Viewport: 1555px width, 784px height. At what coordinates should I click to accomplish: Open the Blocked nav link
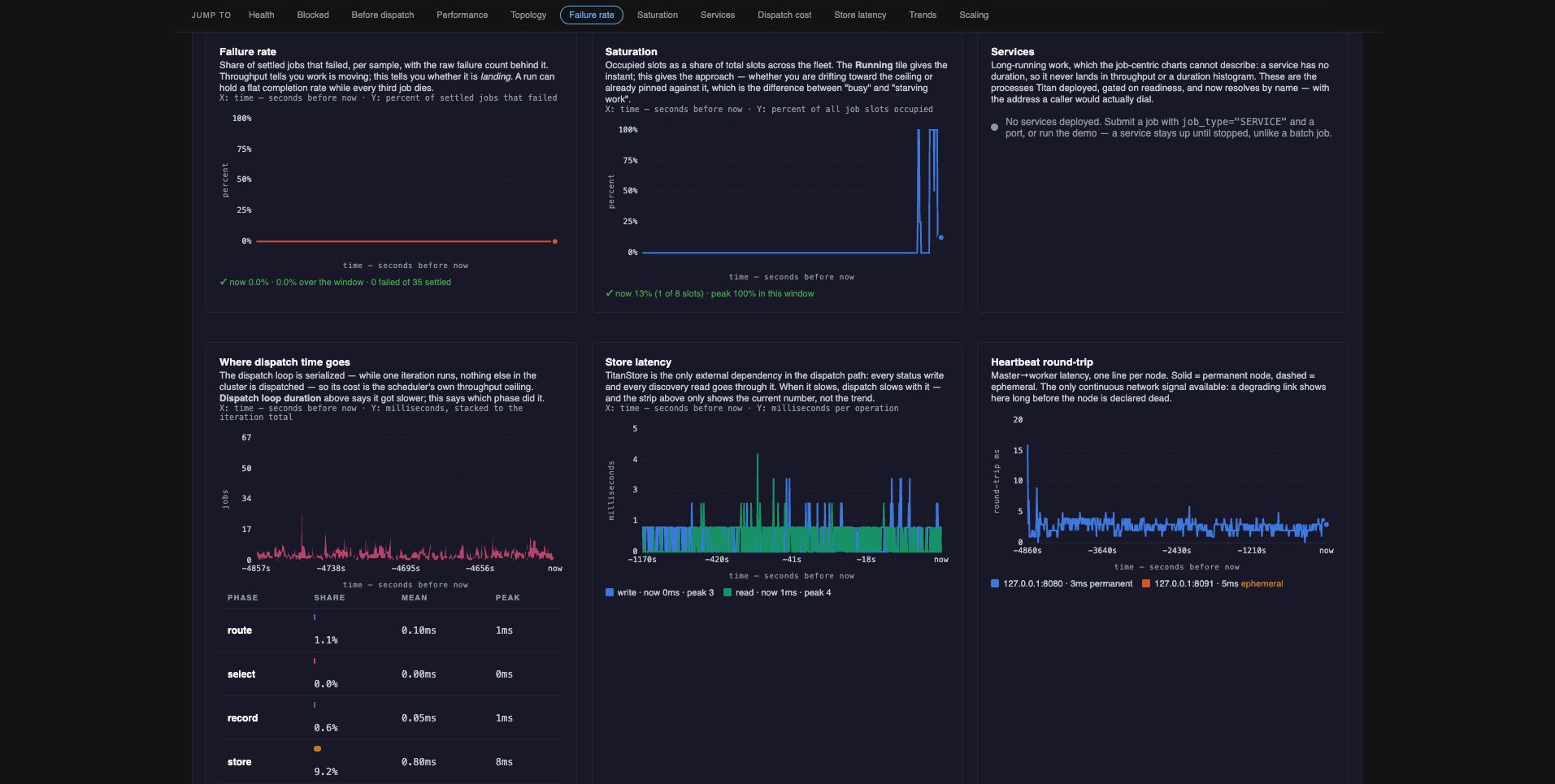313,15
